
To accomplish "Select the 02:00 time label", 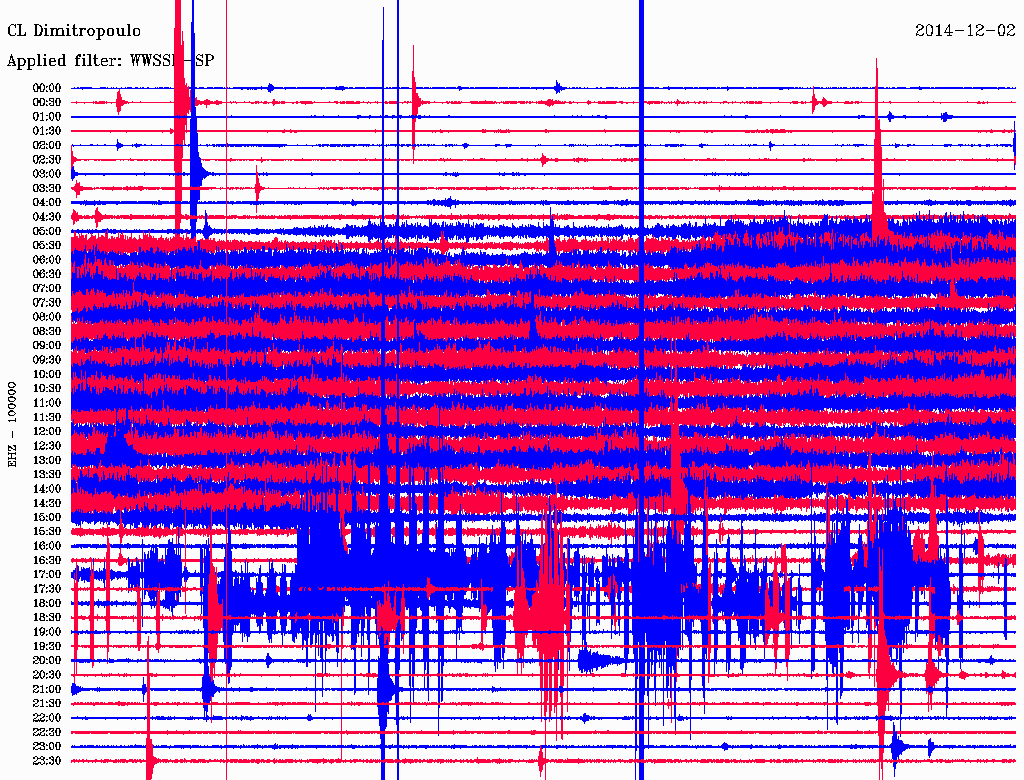I will click(47, 145).
